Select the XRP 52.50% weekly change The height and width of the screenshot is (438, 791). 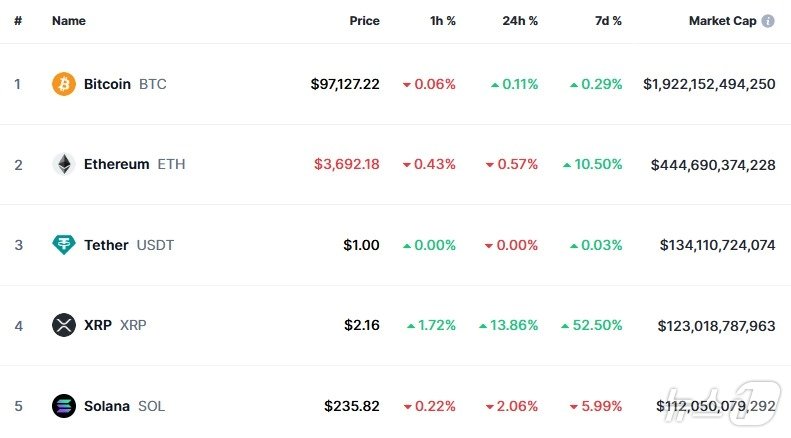tap(596, 325)
